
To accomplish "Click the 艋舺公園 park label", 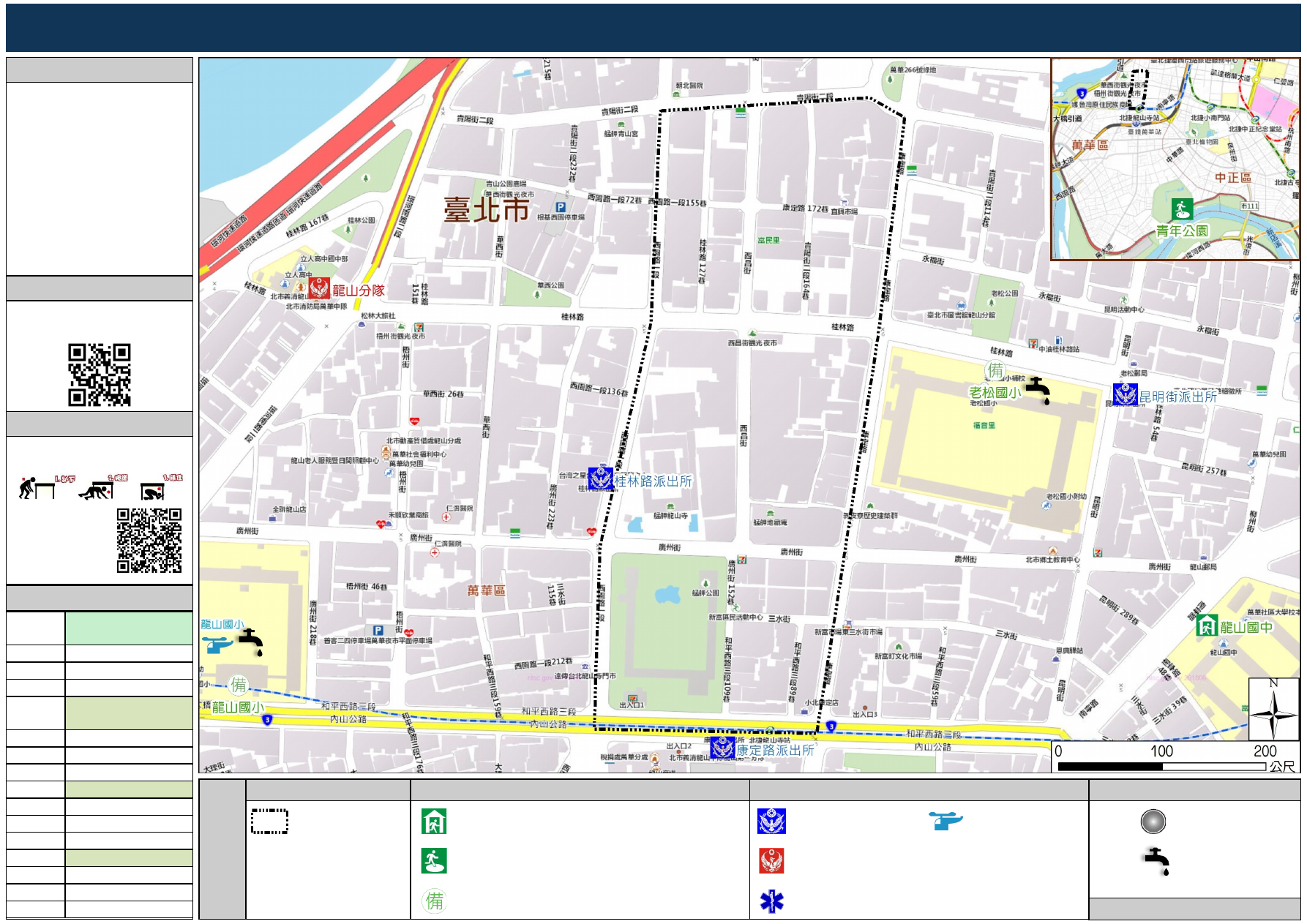I will tap(705, 593).
